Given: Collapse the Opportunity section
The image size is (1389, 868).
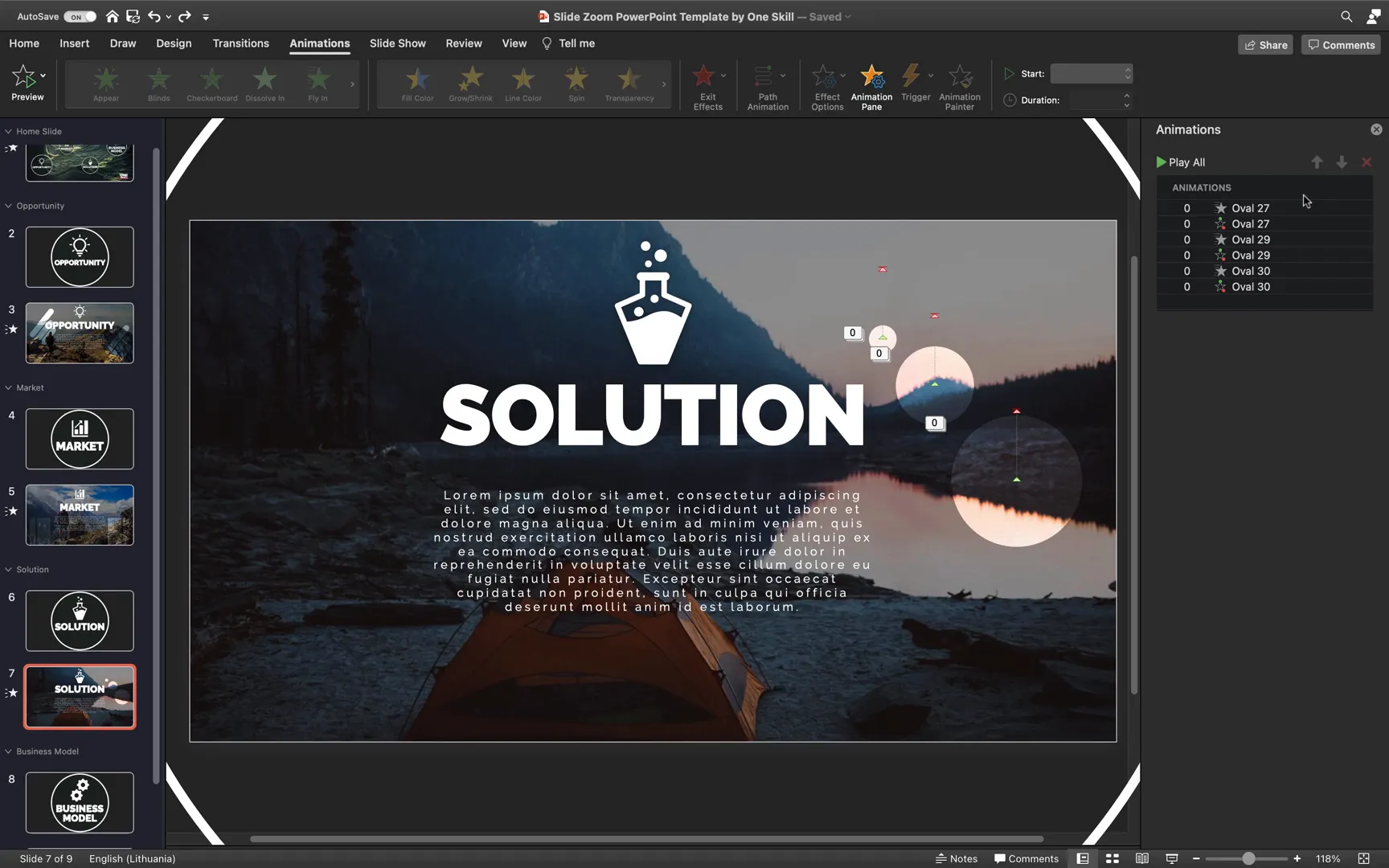Looking at the screenshot, I should pyautogui.click(x=8, y=206).
